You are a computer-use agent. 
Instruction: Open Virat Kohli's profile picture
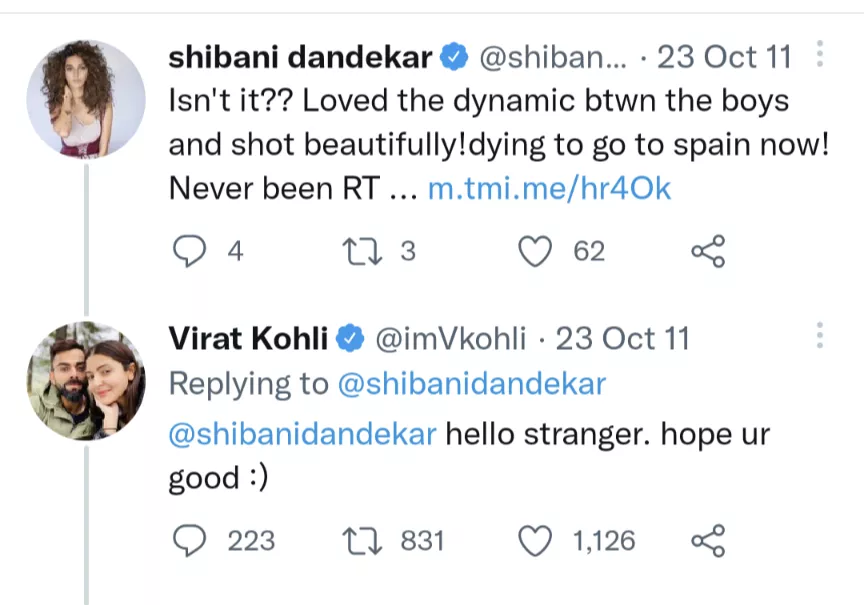click(84, 381)
